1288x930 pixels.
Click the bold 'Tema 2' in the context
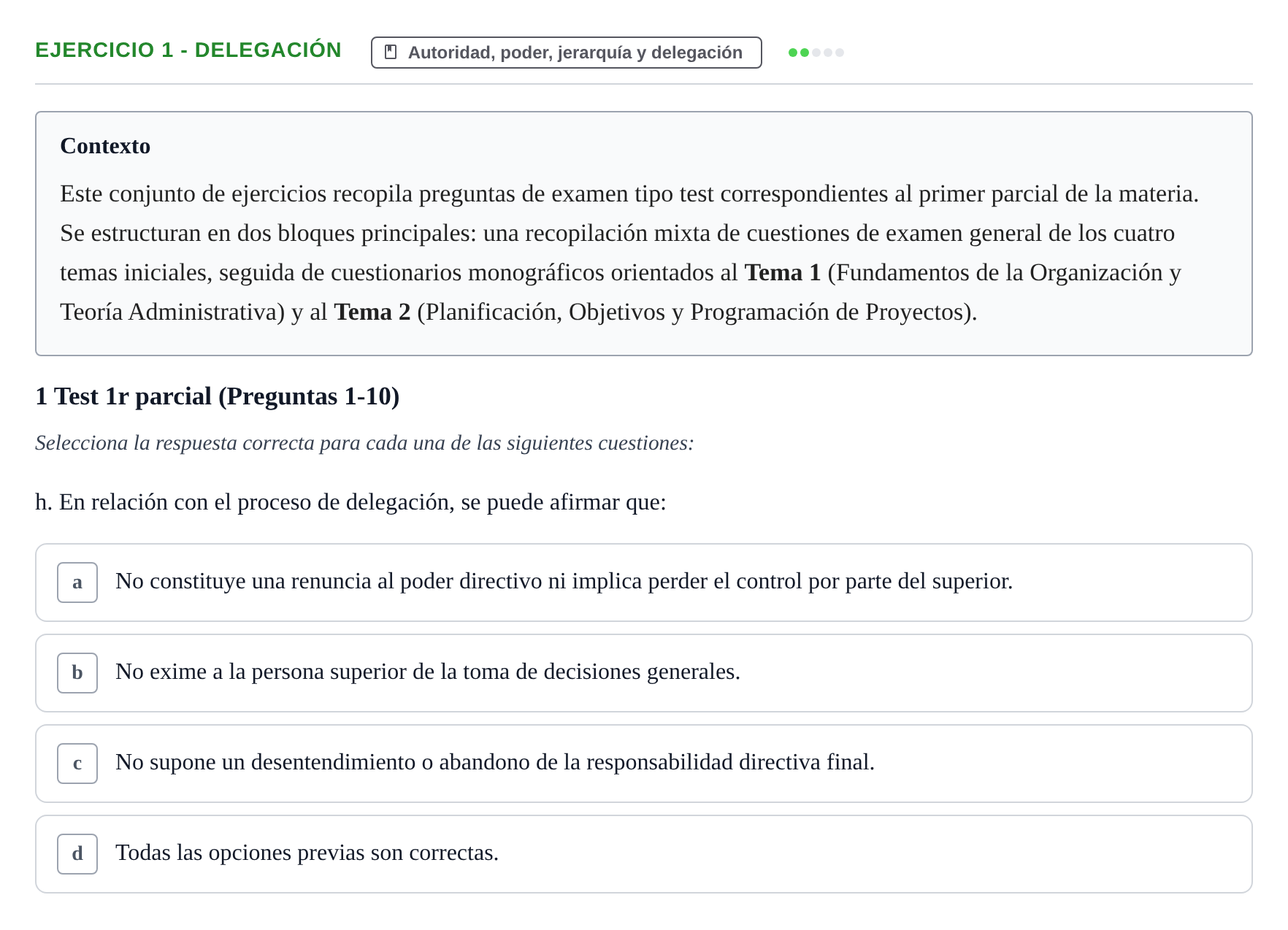point(372,312)
